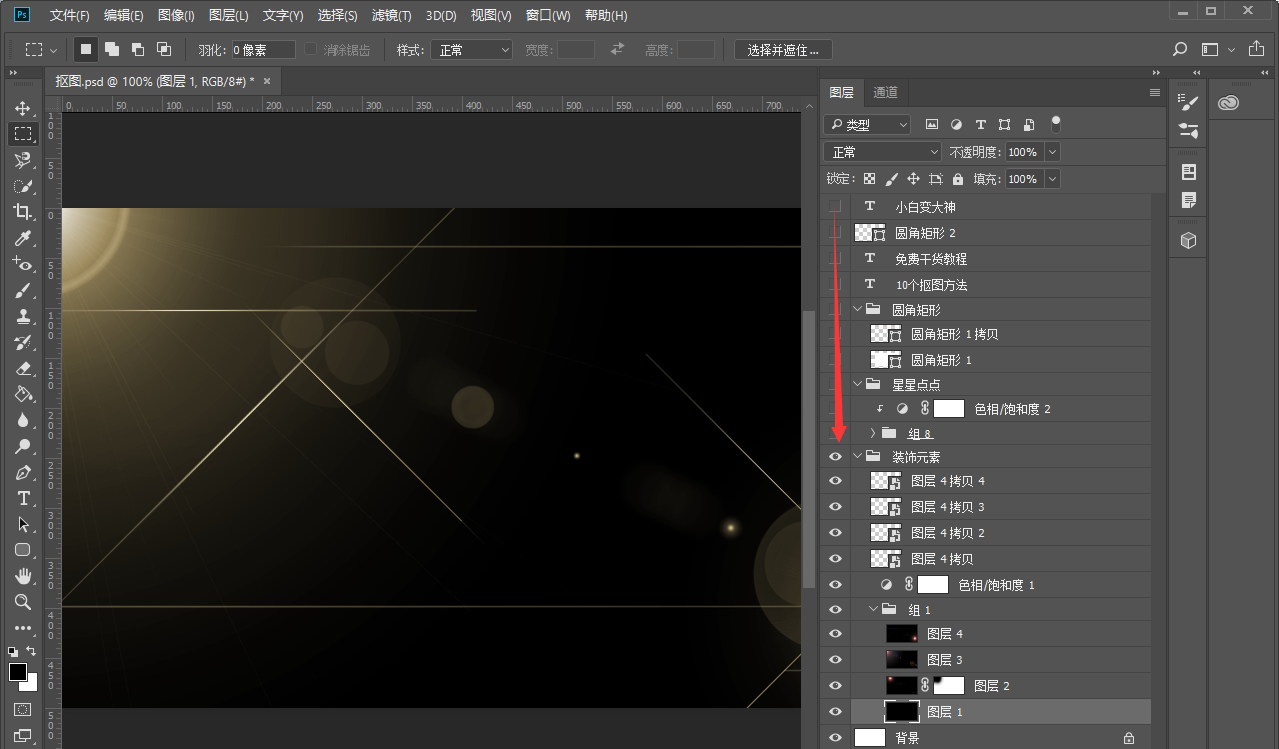Choose Intersect with selection mode
Screen dimensions: 1279x749
164,49
